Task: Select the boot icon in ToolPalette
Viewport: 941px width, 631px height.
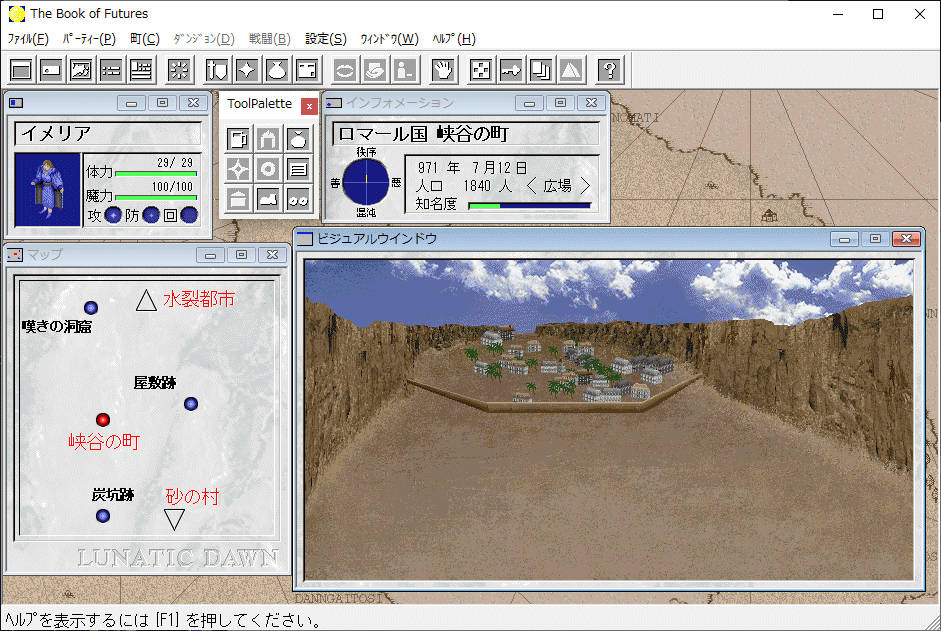Action: (268, 198)
